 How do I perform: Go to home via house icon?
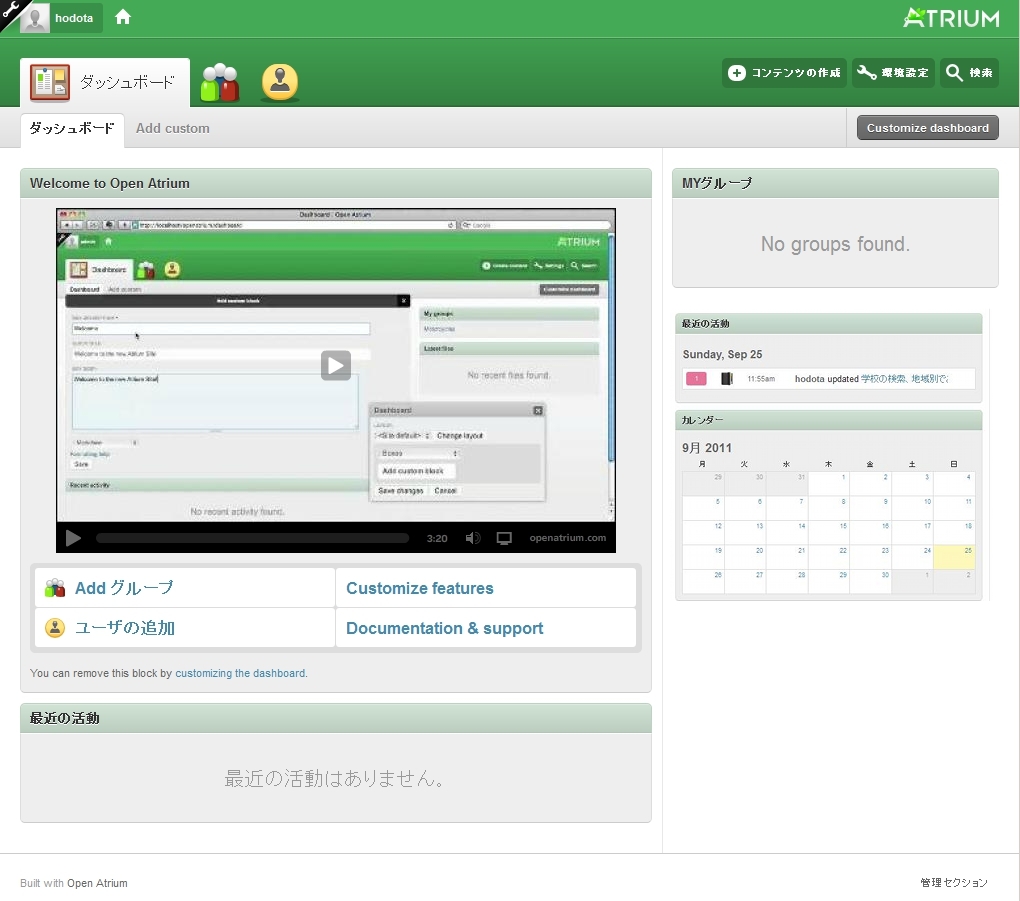tap(123, 18)
